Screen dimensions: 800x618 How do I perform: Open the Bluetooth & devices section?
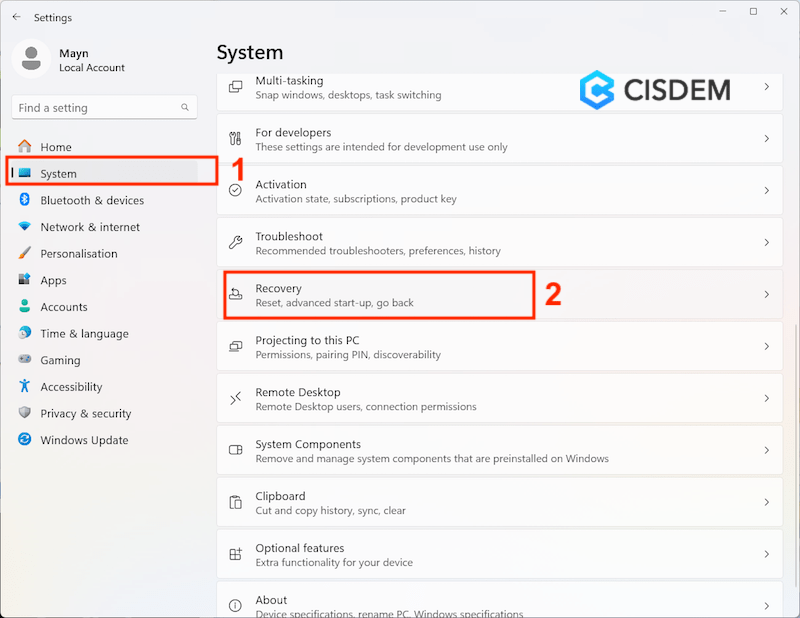pos(92,200)
